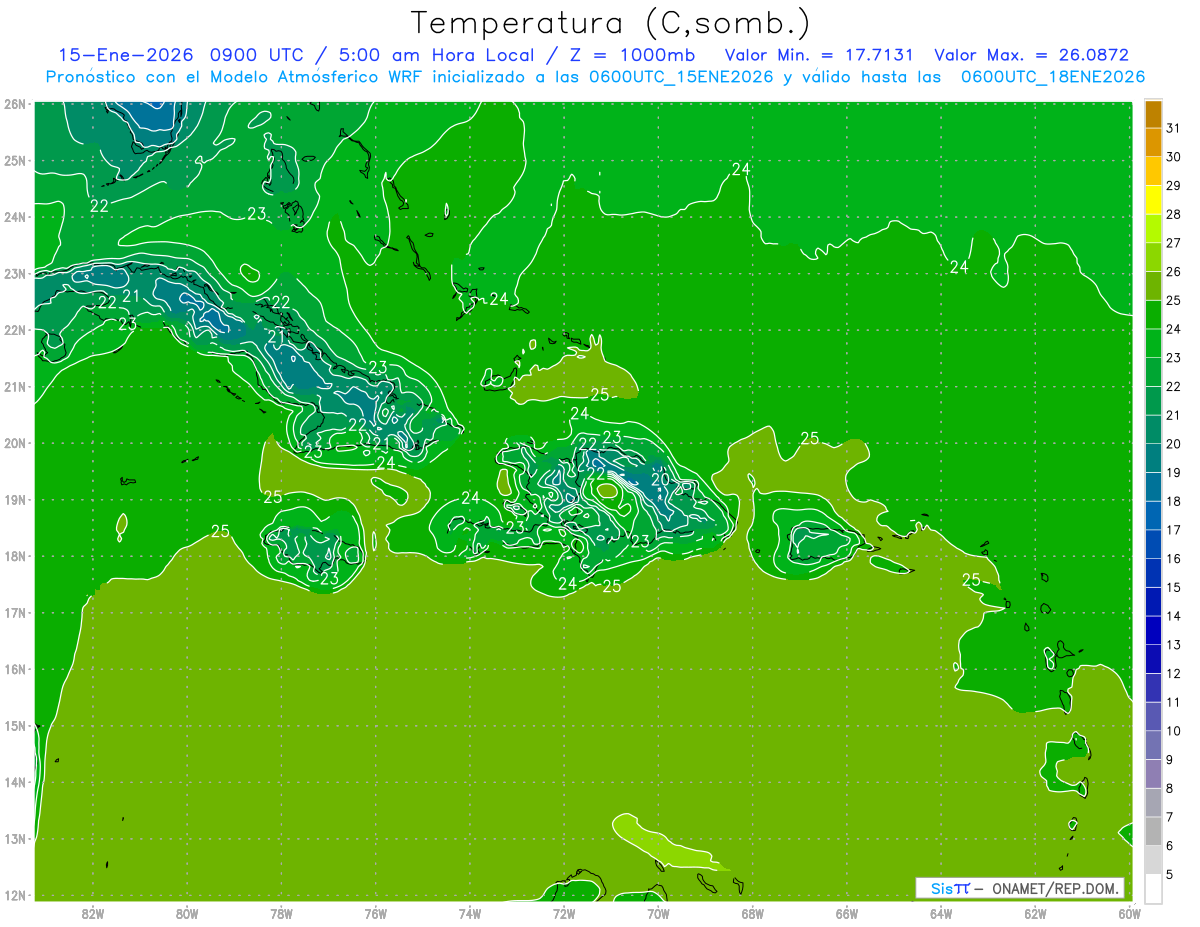Screen dimensions: 1200x927
Task: Click the 'Sis' logo text beside ONAMET
Action: [x=942, y=888]
